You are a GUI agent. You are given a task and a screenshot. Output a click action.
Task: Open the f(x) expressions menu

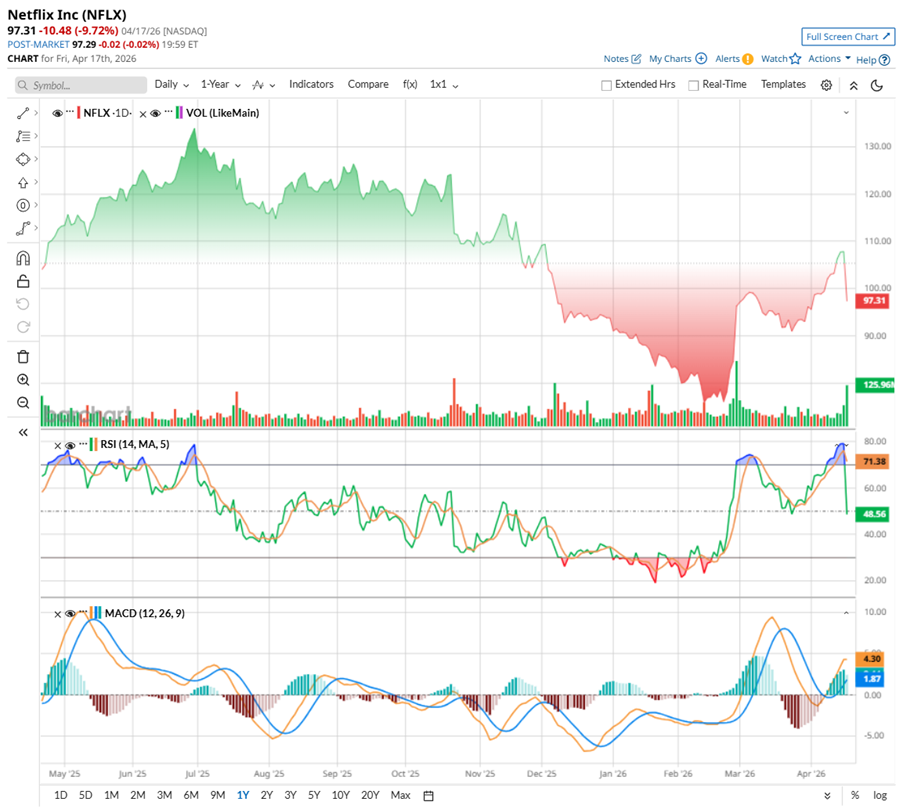(410, 85)
